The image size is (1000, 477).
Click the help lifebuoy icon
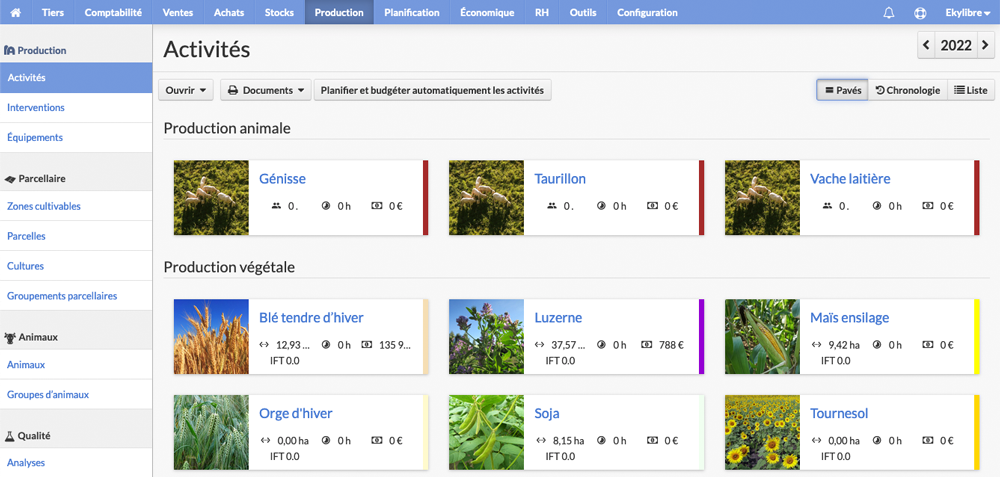click(x=920, y=12)
